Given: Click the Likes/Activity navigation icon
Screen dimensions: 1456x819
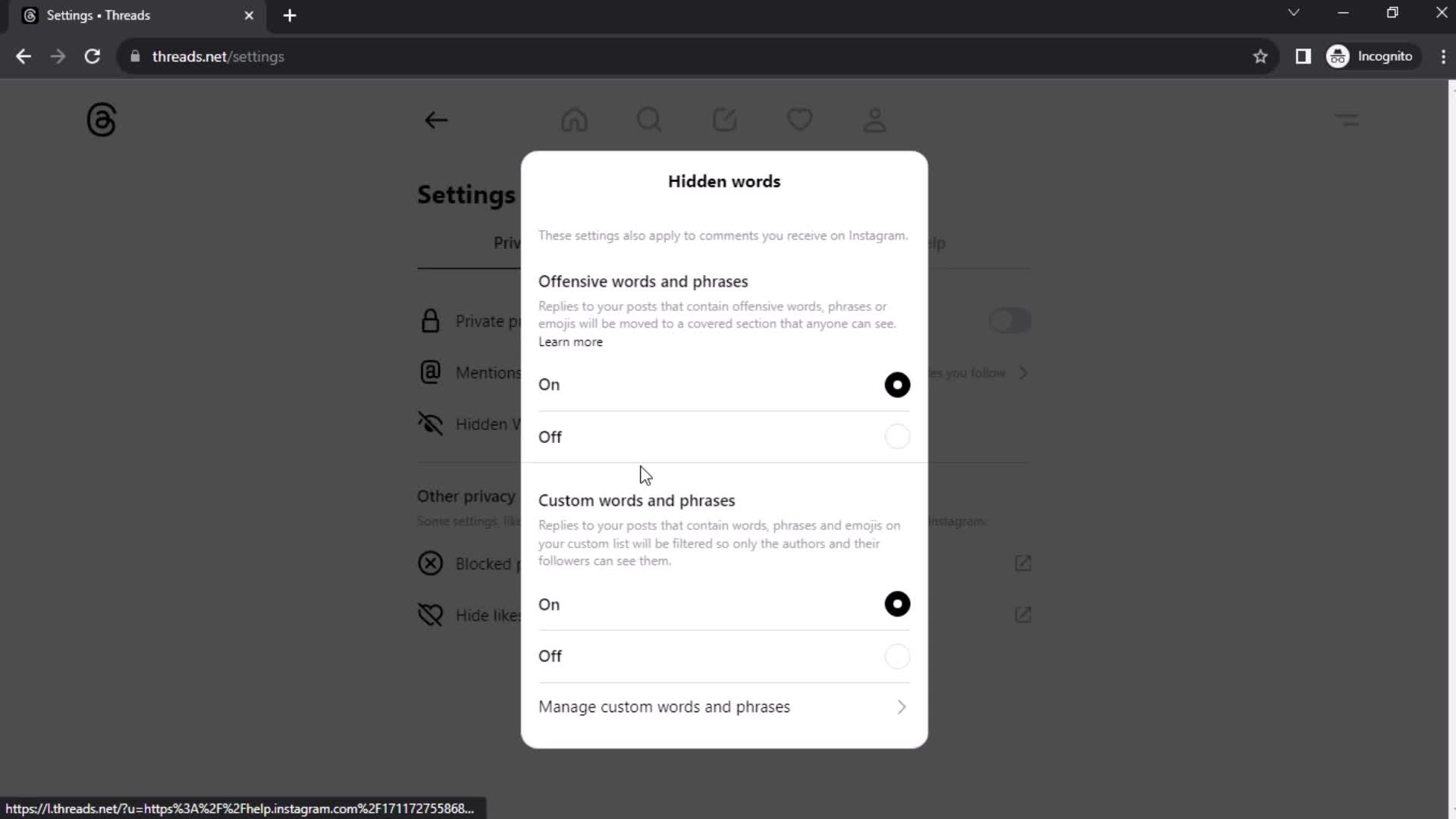Looking at the screenshot, I should tap(800, 120).
